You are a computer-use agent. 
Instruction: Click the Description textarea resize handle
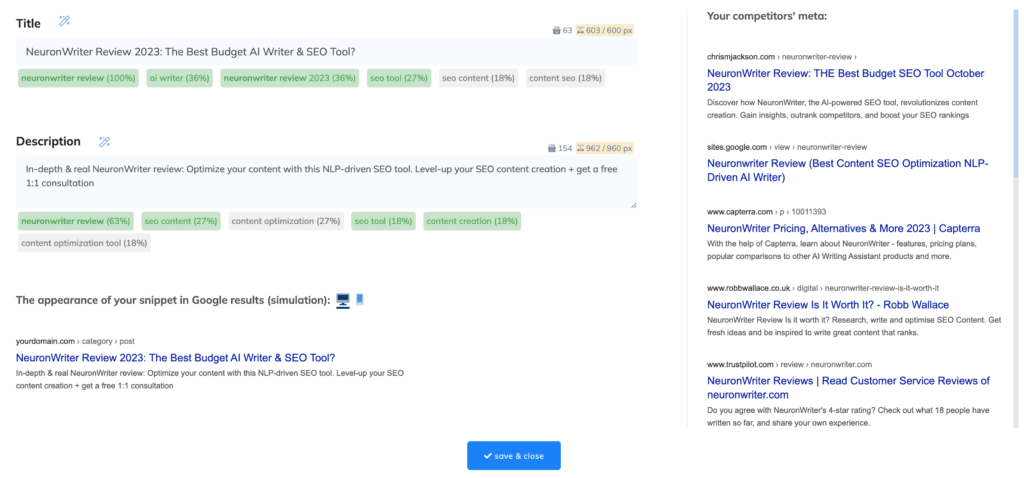click(x=632, y=204)
